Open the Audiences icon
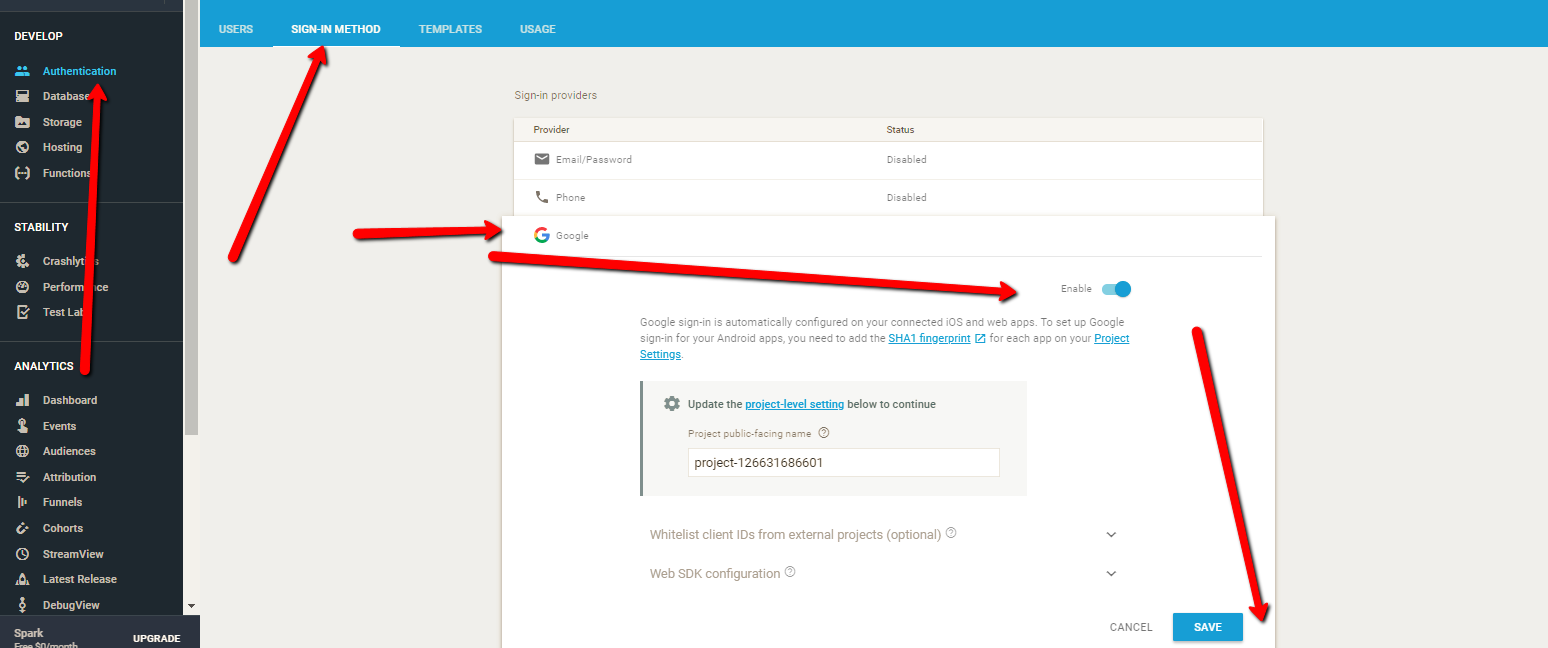The image size is (1548, 648). pos(22,451)
